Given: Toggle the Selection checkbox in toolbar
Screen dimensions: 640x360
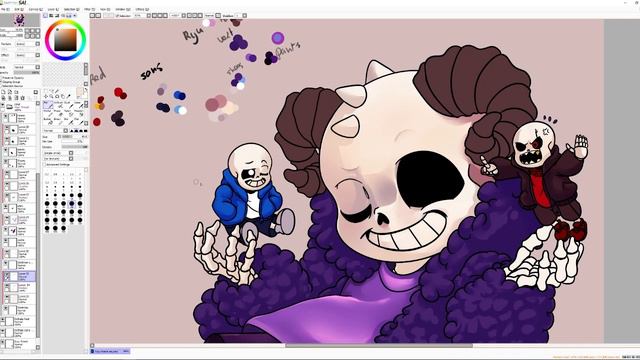Looking at the screenshot, I should (117, 16).
